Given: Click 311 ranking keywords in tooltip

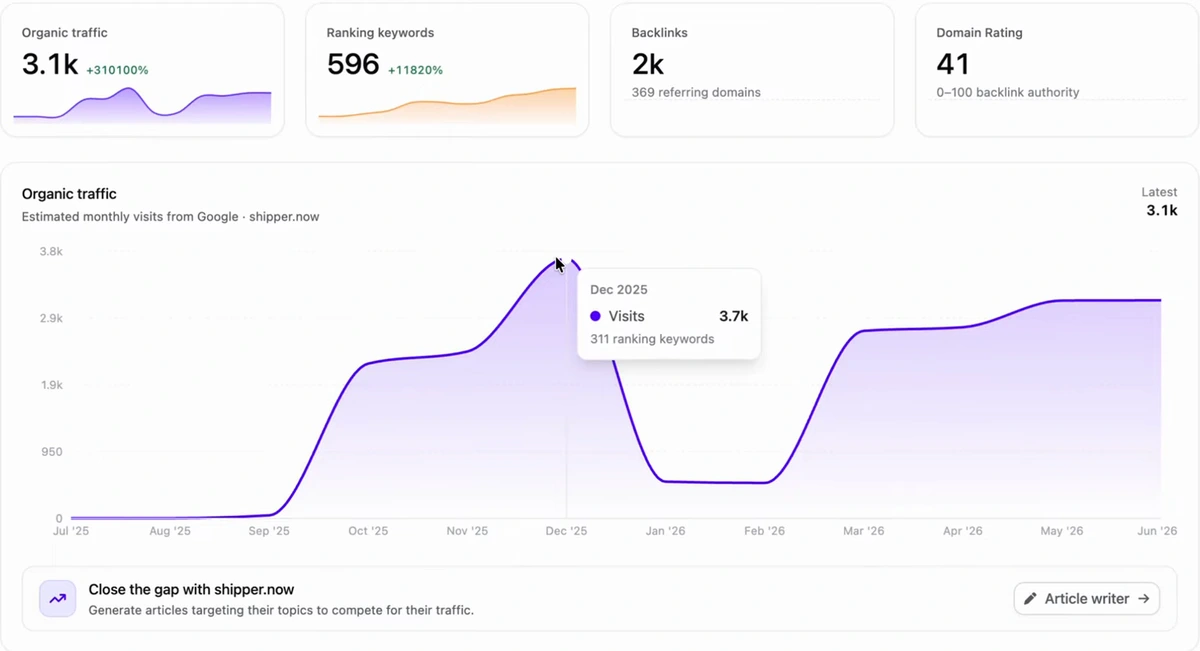Looking at the screenshot, I should [652, 339].
